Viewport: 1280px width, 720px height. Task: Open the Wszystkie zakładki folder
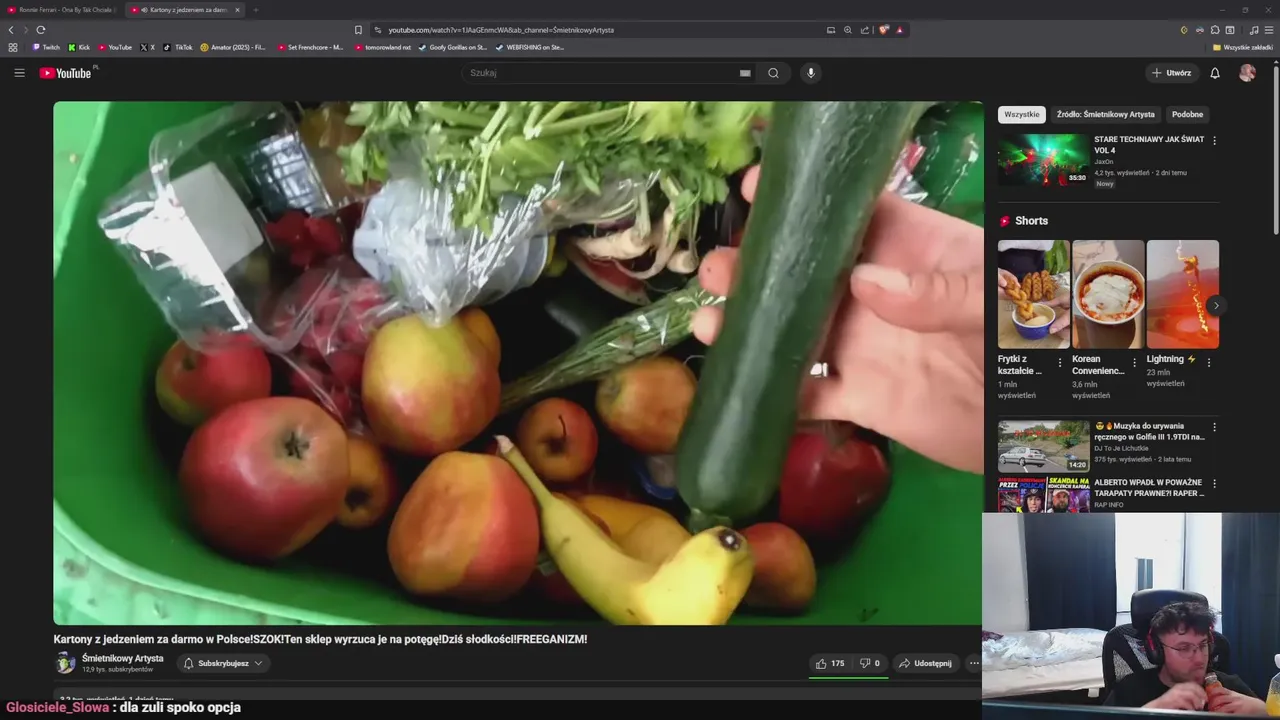(1243, 47)
